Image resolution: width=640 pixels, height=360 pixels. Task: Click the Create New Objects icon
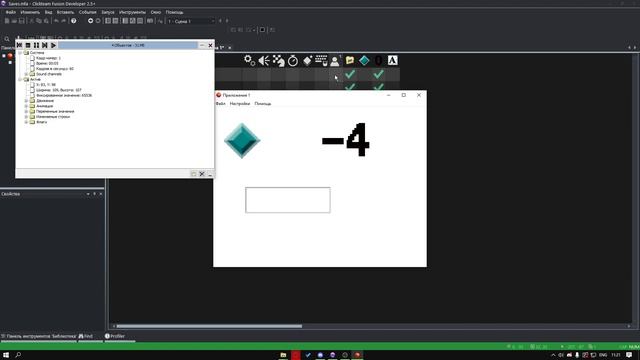coord(307,60)
